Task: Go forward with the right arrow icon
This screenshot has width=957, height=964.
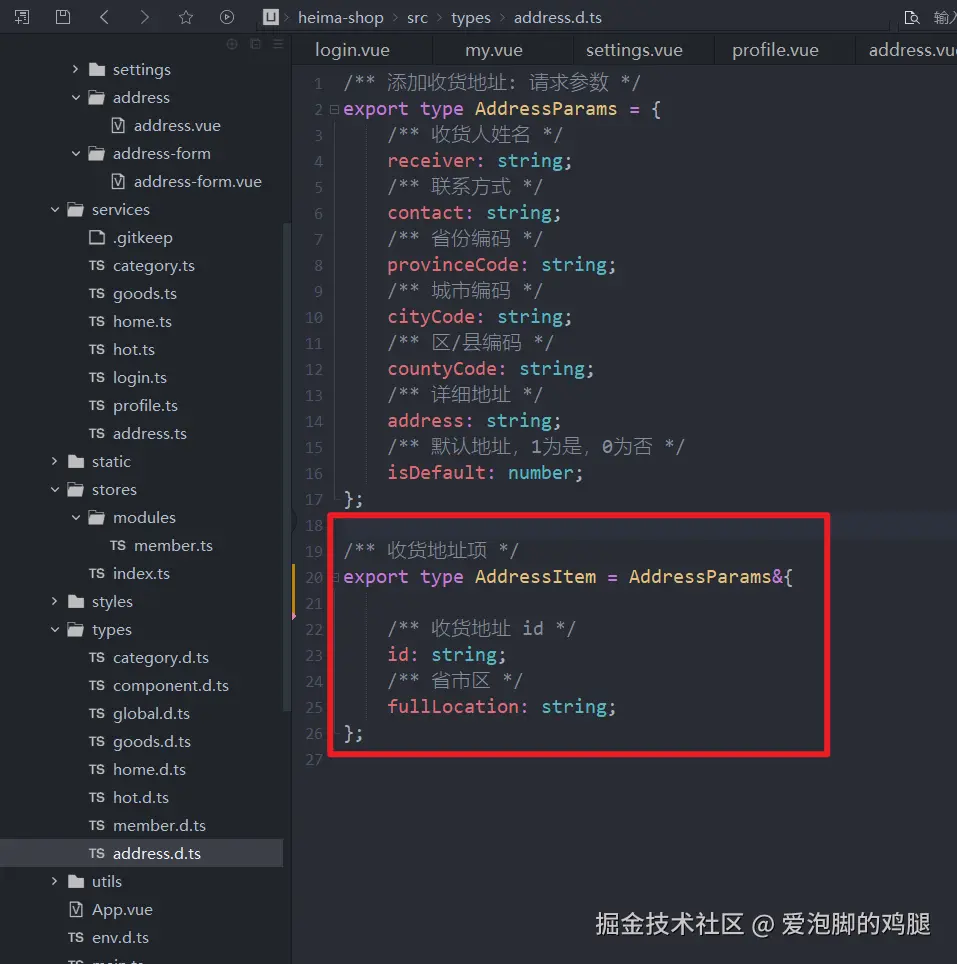Action: [144, 17]
